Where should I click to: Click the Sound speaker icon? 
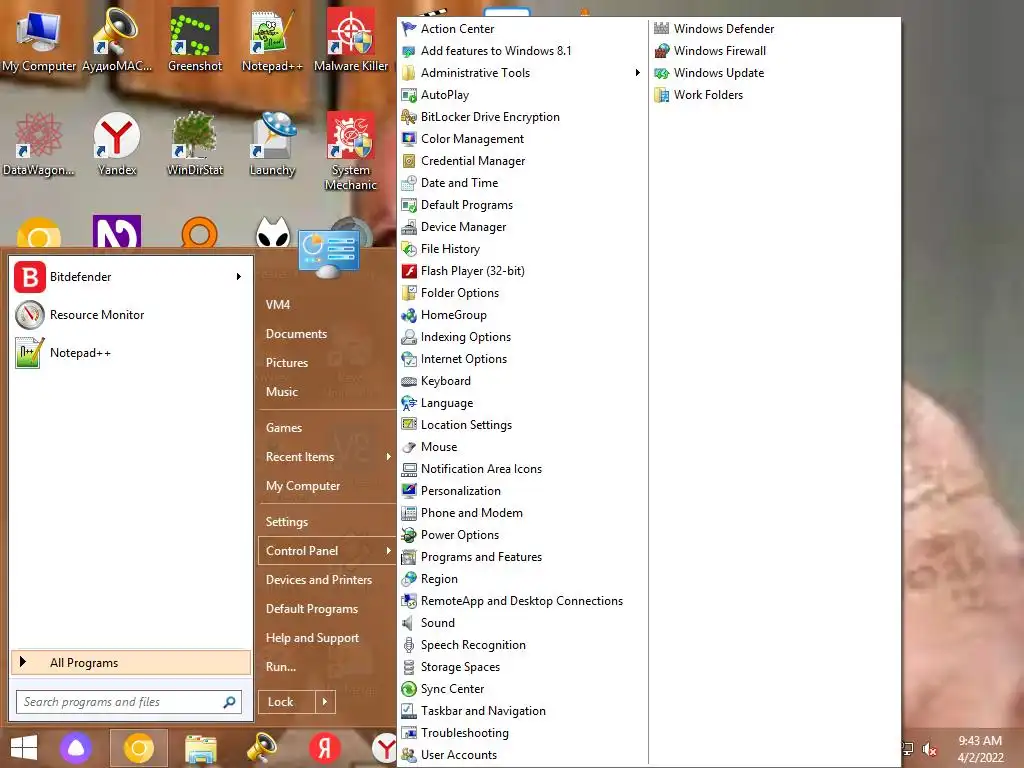pos(409,623)
